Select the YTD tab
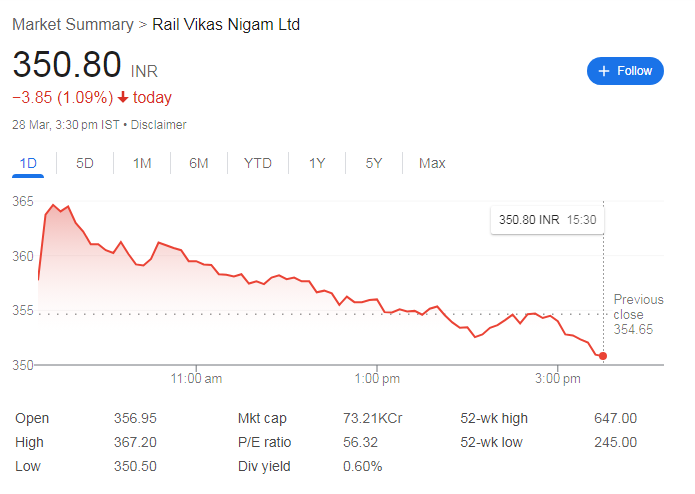Viewport: 695px width, 494px height. coord(258,163)
